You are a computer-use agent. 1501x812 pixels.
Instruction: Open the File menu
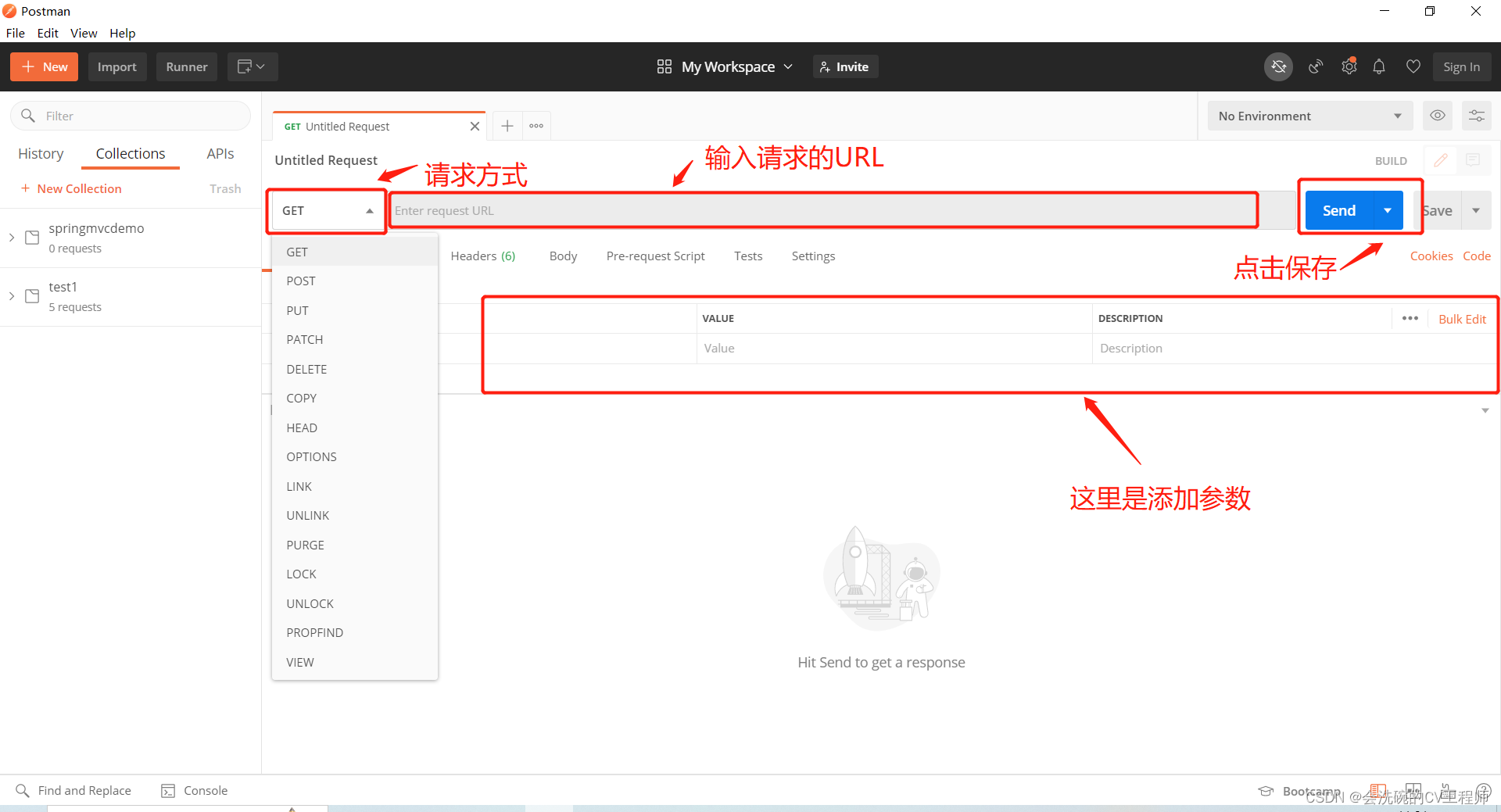[16, 33]
